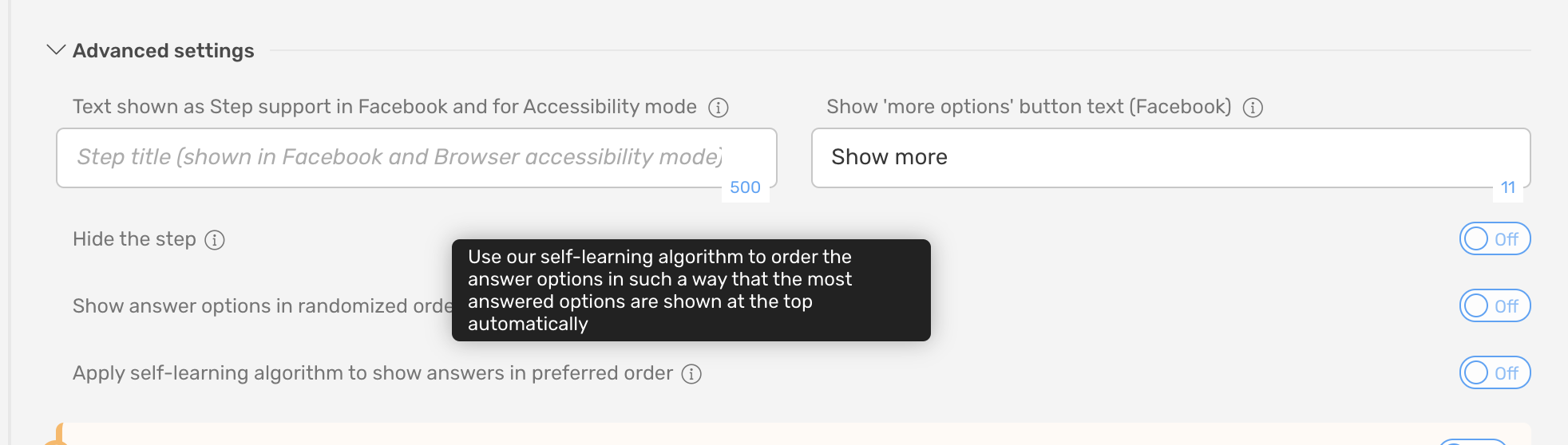Turn on the self-learning algorithm switch
The width and height of the screenshot is (1568, 445).
(1495, 372)
